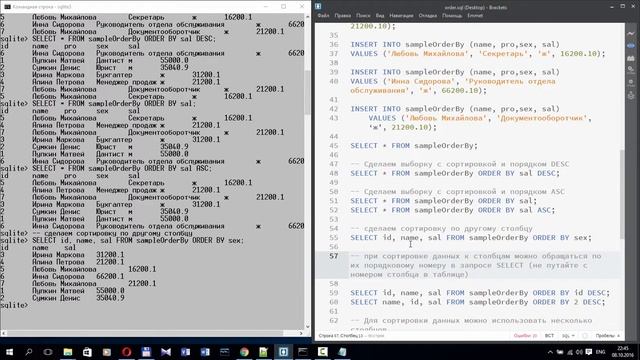Open the Windows Start menu

(9, 351)
